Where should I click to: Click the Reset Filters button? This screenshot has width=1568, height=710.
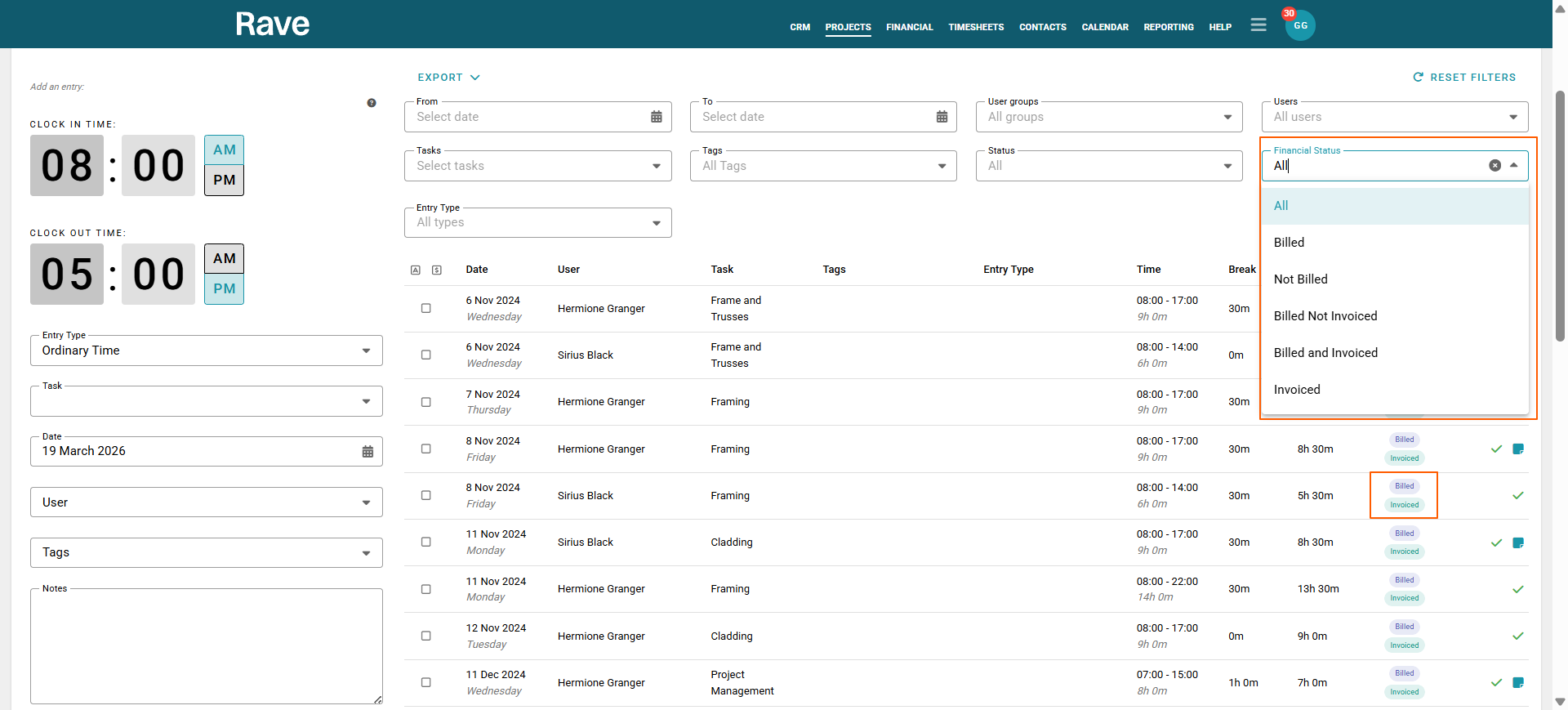[x=1464, y=77]
